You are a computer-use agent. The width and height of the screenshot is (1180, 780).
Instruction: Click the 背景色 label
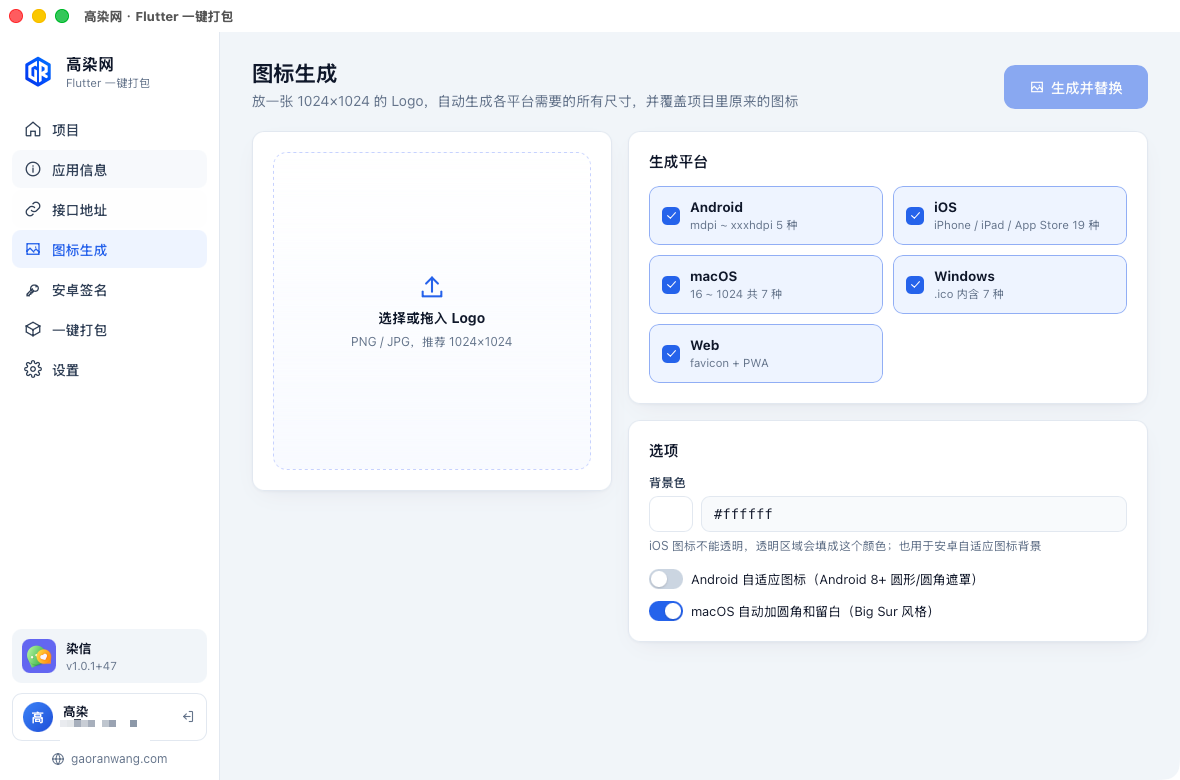pyautogui.click(x=668, y=483)
